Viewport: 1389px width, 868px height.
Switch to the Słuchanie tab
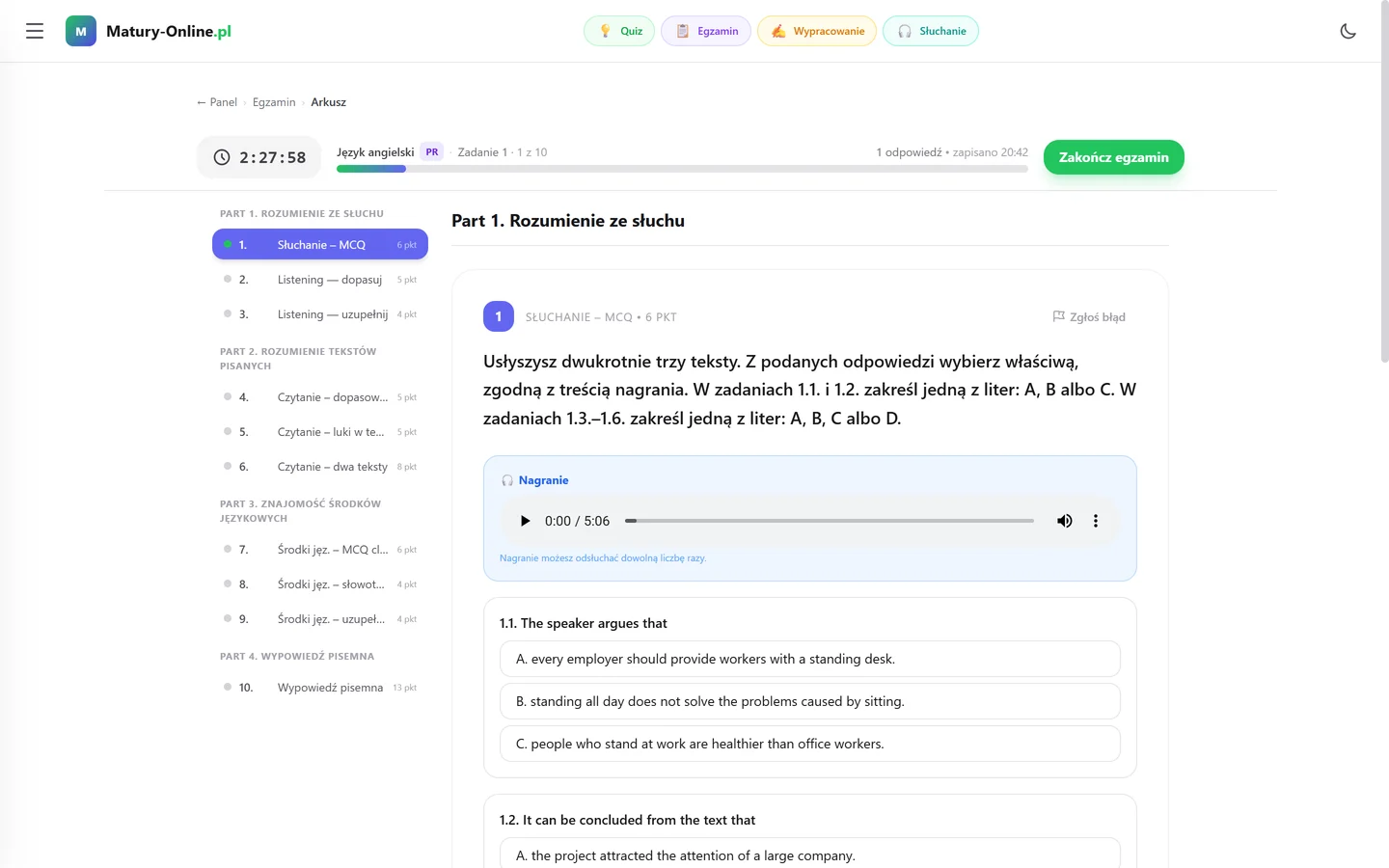(931, 31)
